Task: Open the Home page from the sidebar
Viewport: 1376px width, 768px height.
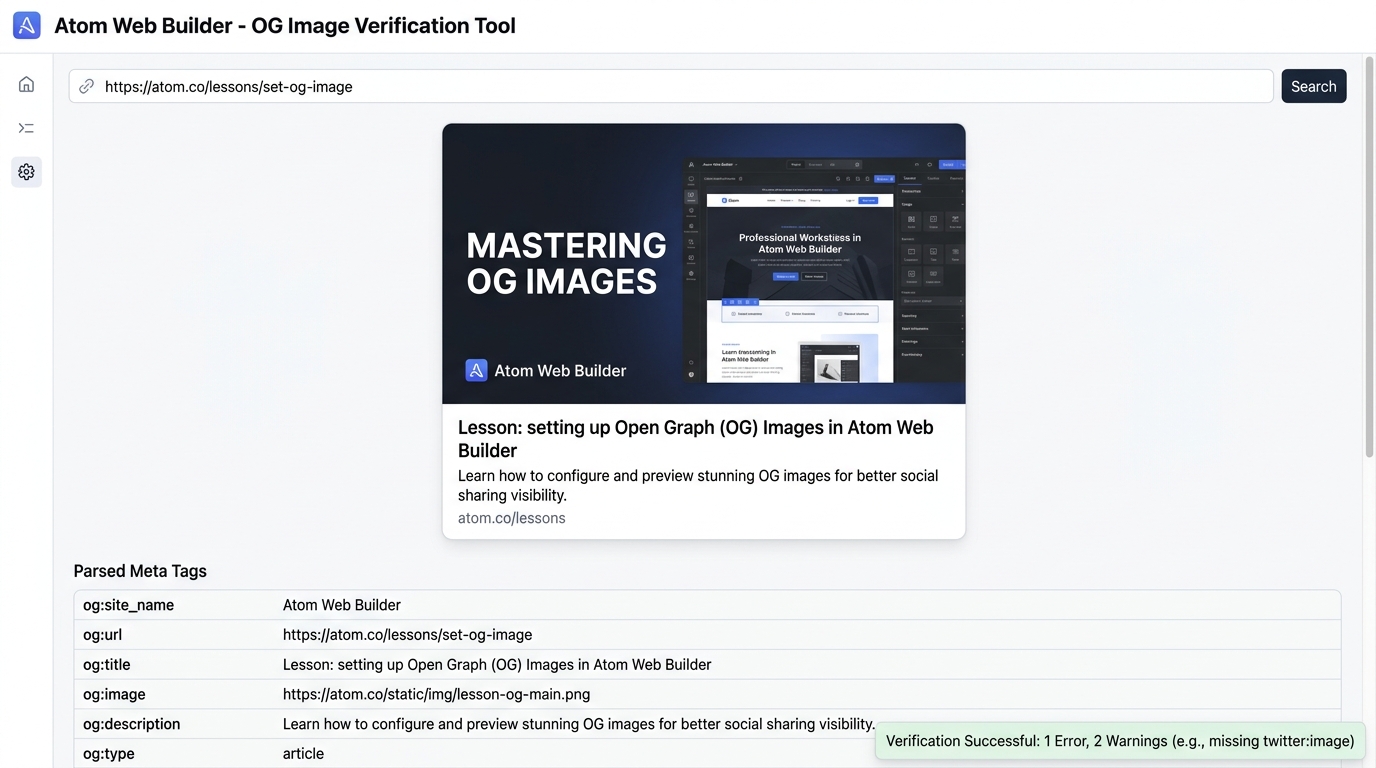Action: [27, 84]
